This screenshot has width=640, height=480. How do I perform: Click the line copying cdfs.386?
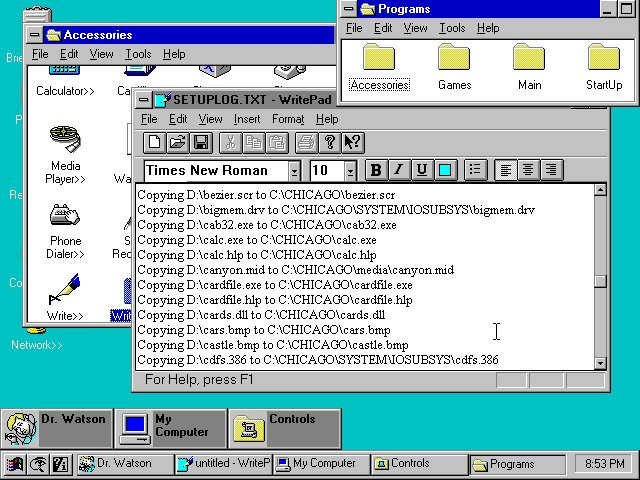318,360
